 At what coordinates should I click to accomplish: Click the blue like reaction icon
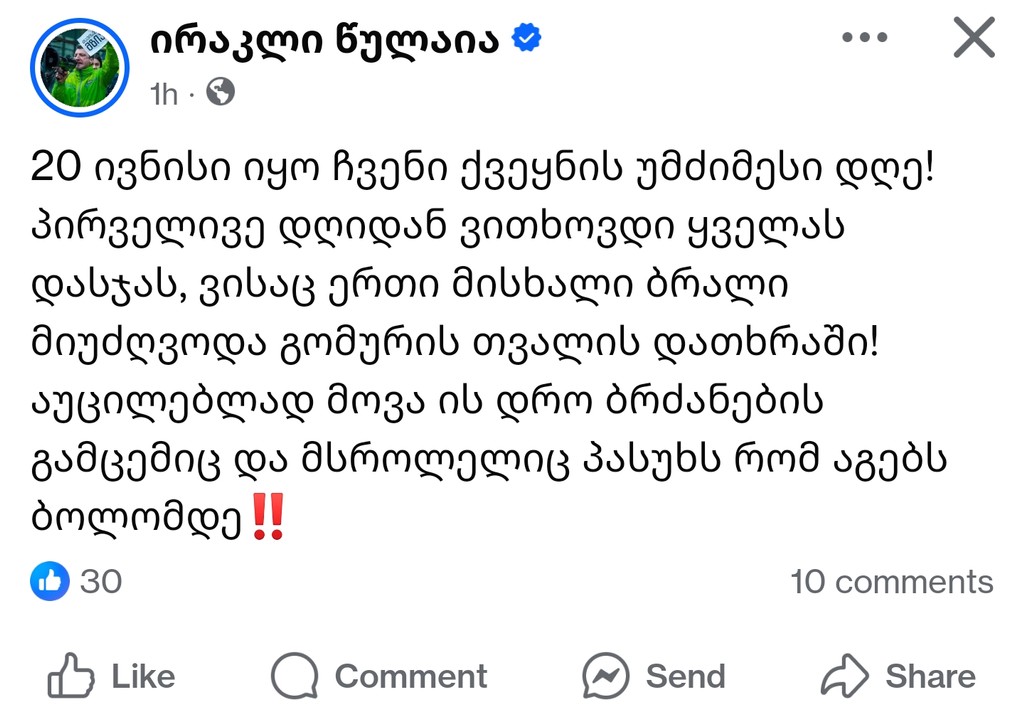click(50, 580)
